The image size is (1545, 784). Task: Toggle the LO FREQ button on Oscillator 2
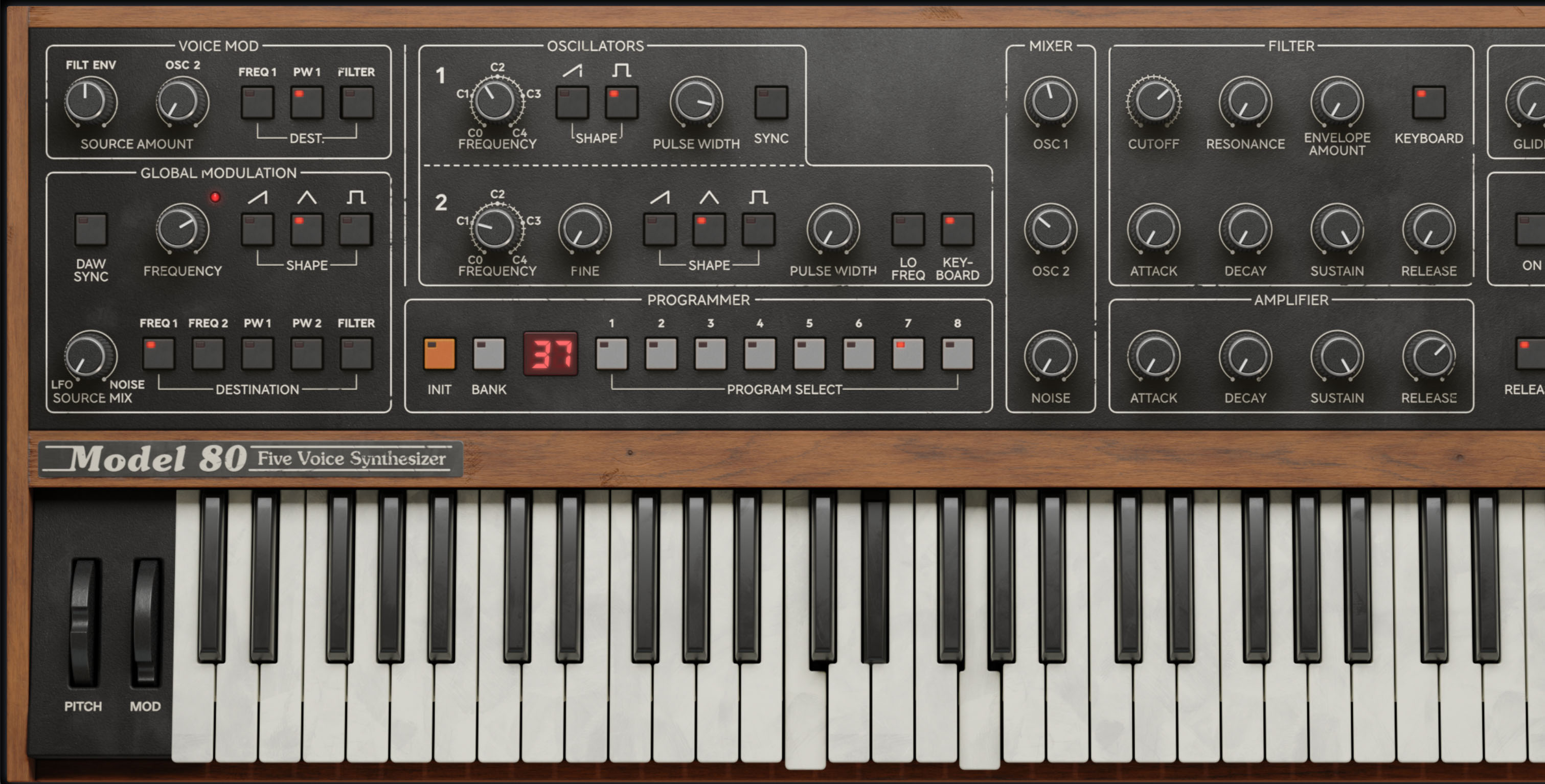click(906, 228)
